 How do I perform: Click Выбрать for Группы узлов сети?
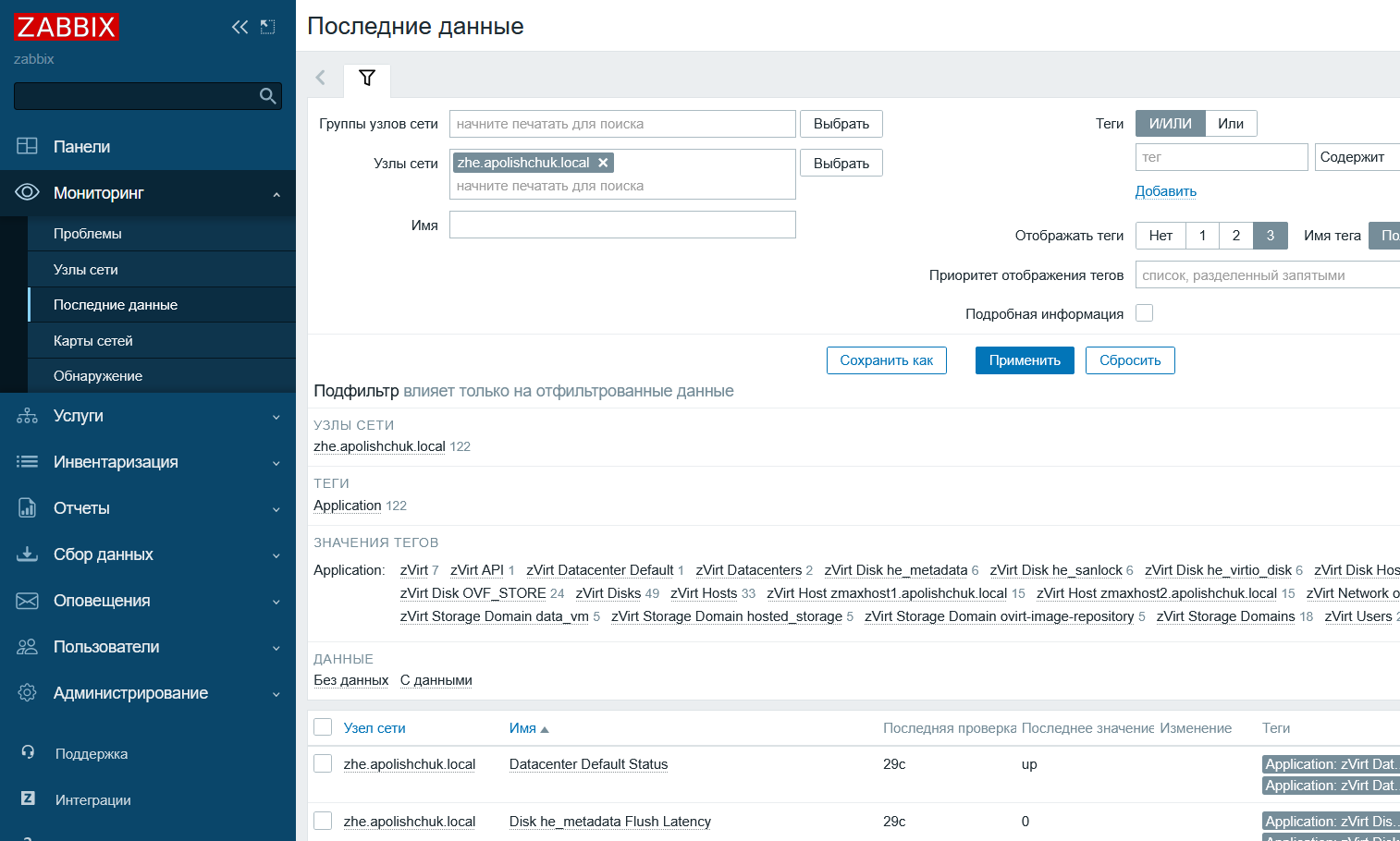(x=841, y=124)
